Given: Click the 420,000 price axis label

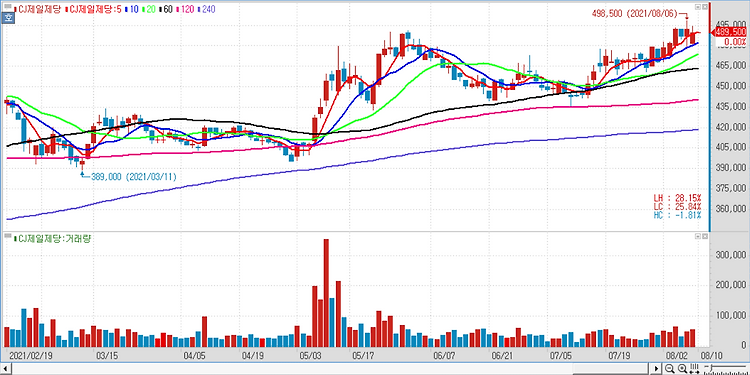Looking at the screenshot, I should [730, 127].
